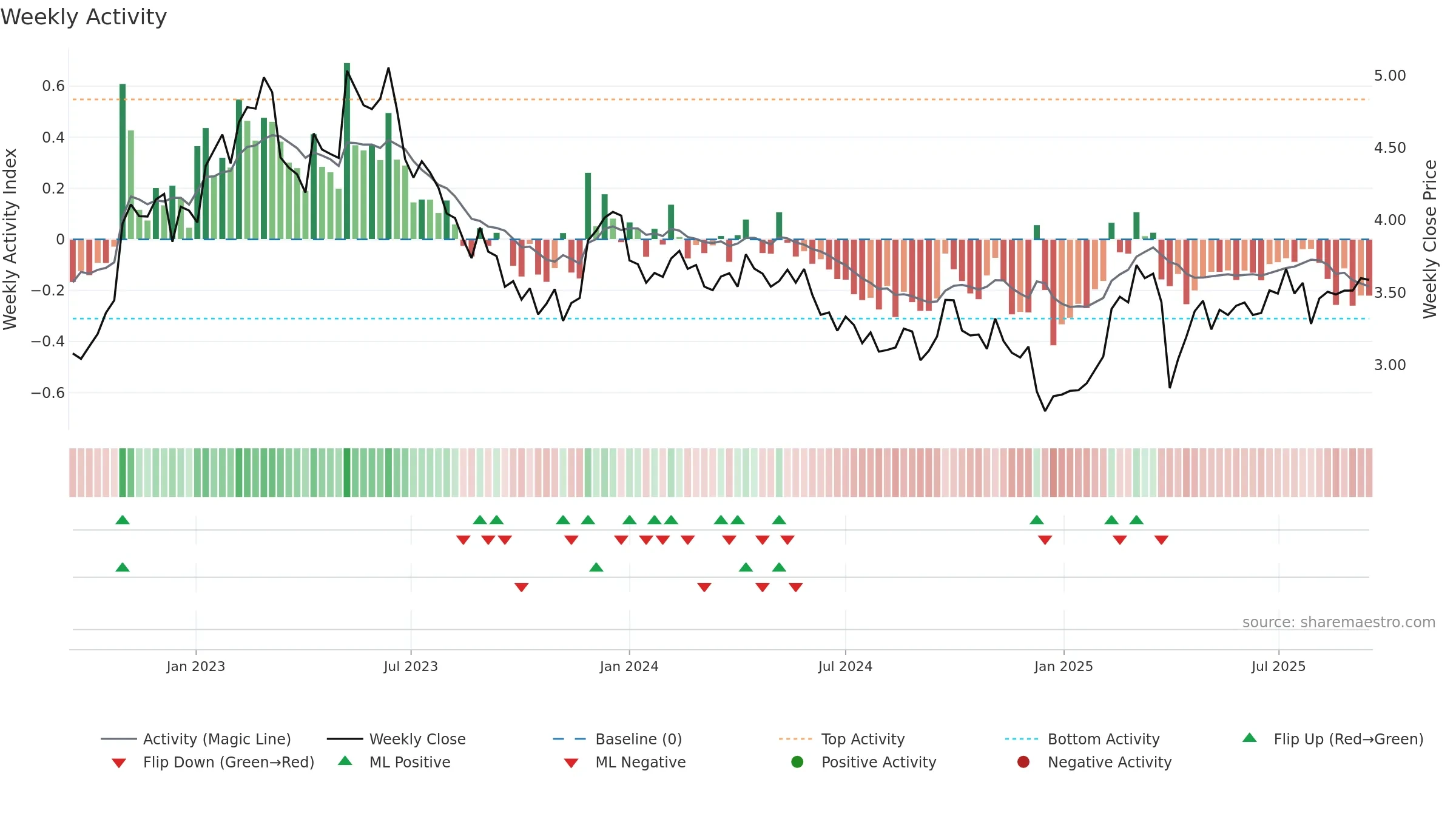The width and height of the screenshot is (1456, 819).
Task: Click the red triangle beside Flip Down legend
Action: pyautogui.click(x=119, y=763)
